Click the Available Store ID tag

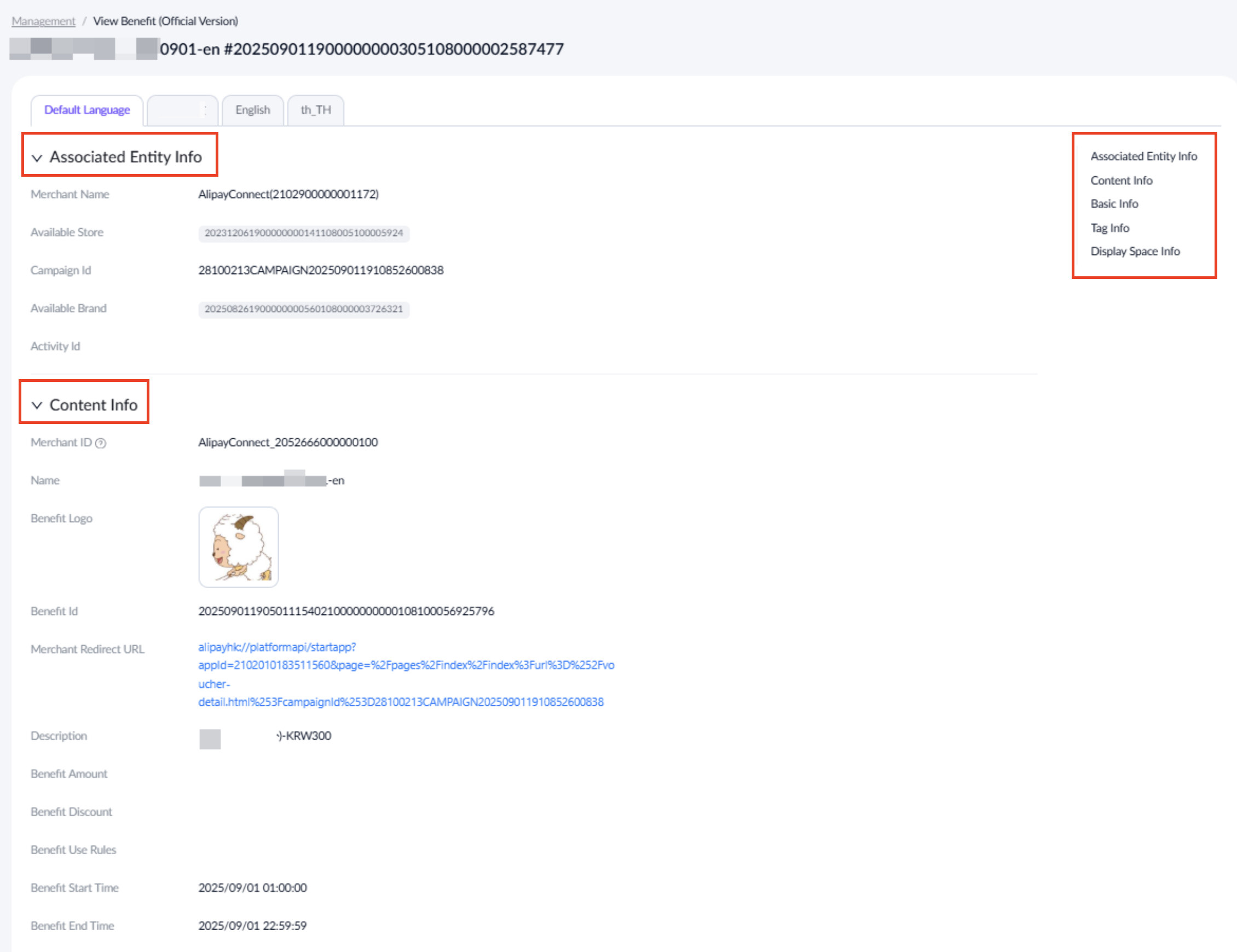pos(304,233)
